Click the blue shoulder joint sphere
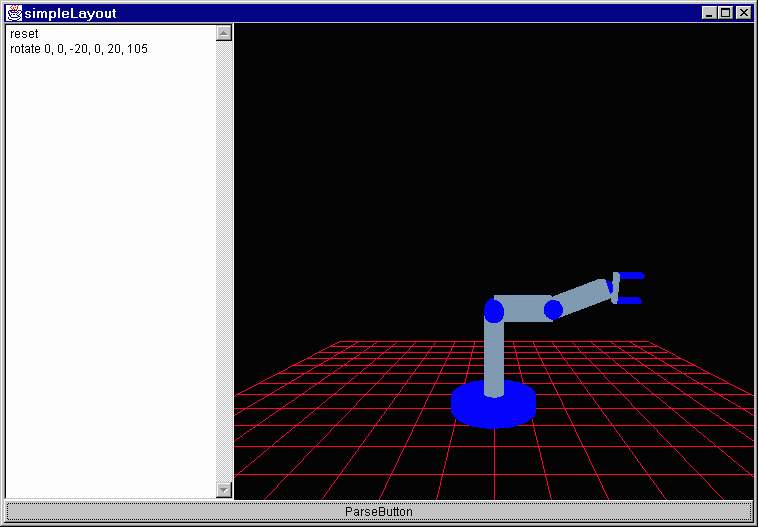Screen dimensions: 758x527 point(493,311)
